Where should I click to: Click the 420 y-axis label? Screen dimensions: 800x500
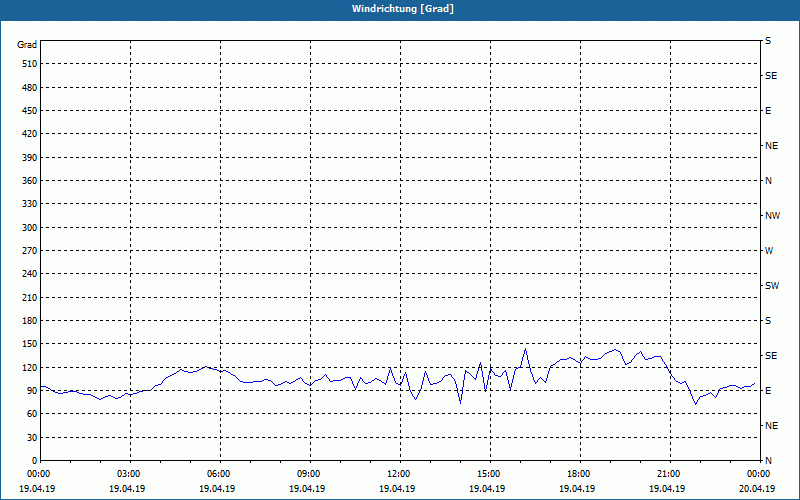point(30,134)
